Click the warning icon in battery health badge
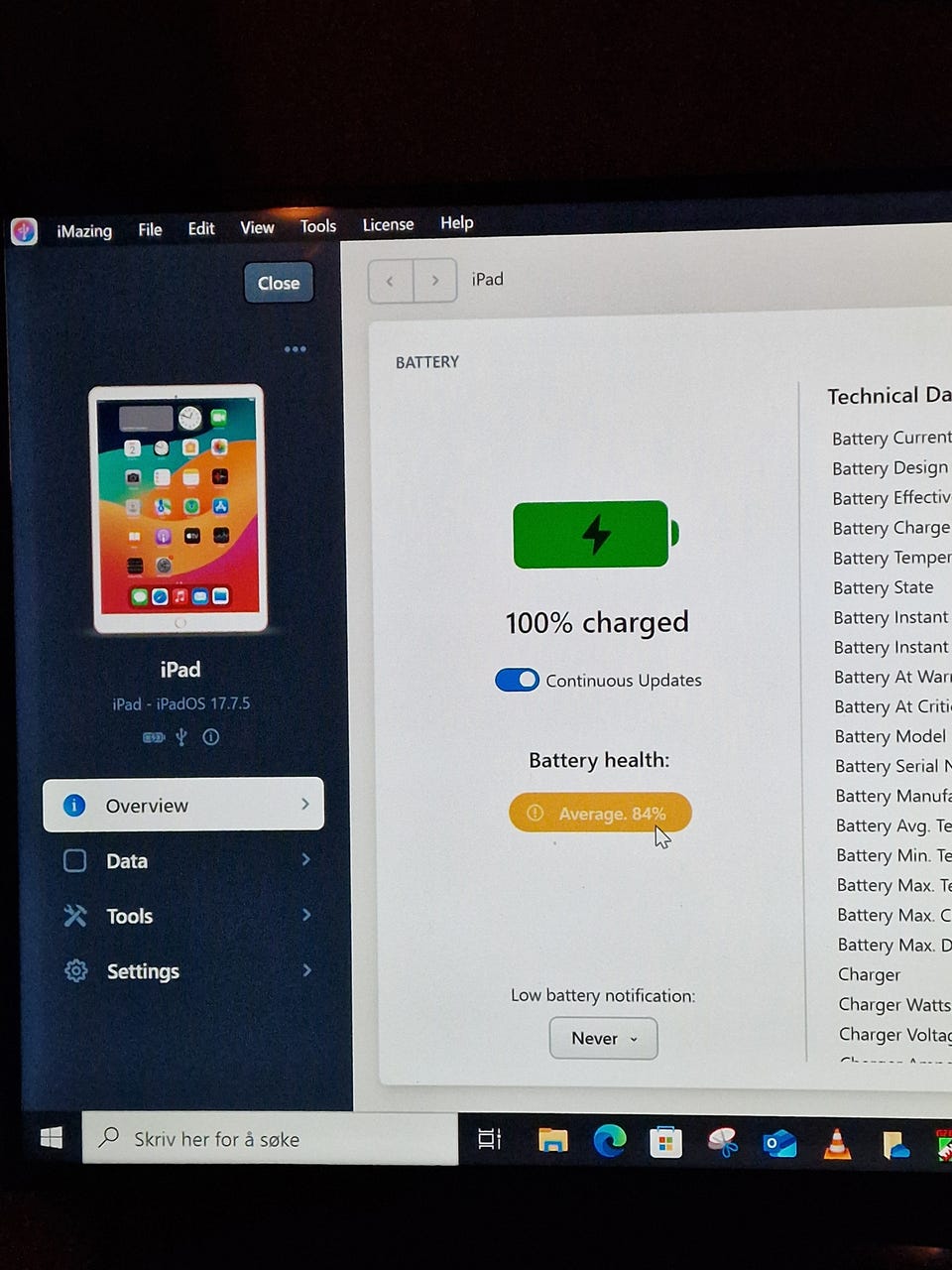 535,813
